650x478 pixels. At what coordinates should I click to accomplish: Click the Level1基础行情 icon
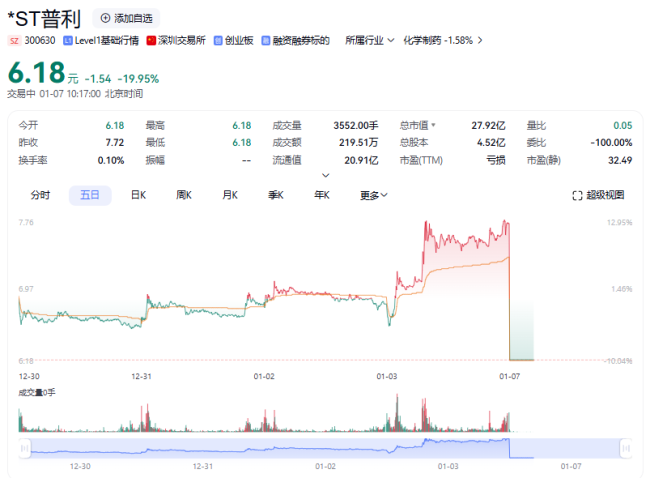(68, 41)
